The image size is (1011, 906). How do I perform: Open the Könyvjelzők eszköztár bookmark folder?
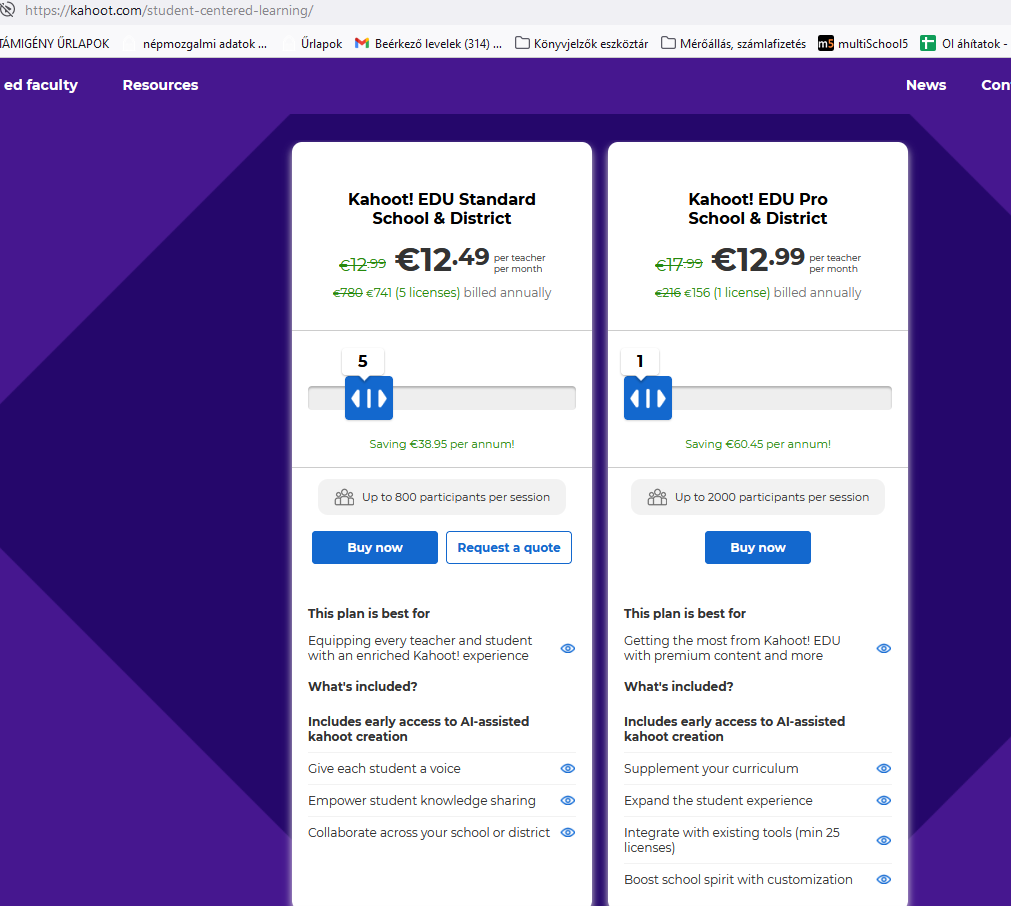tap(582, 43)
